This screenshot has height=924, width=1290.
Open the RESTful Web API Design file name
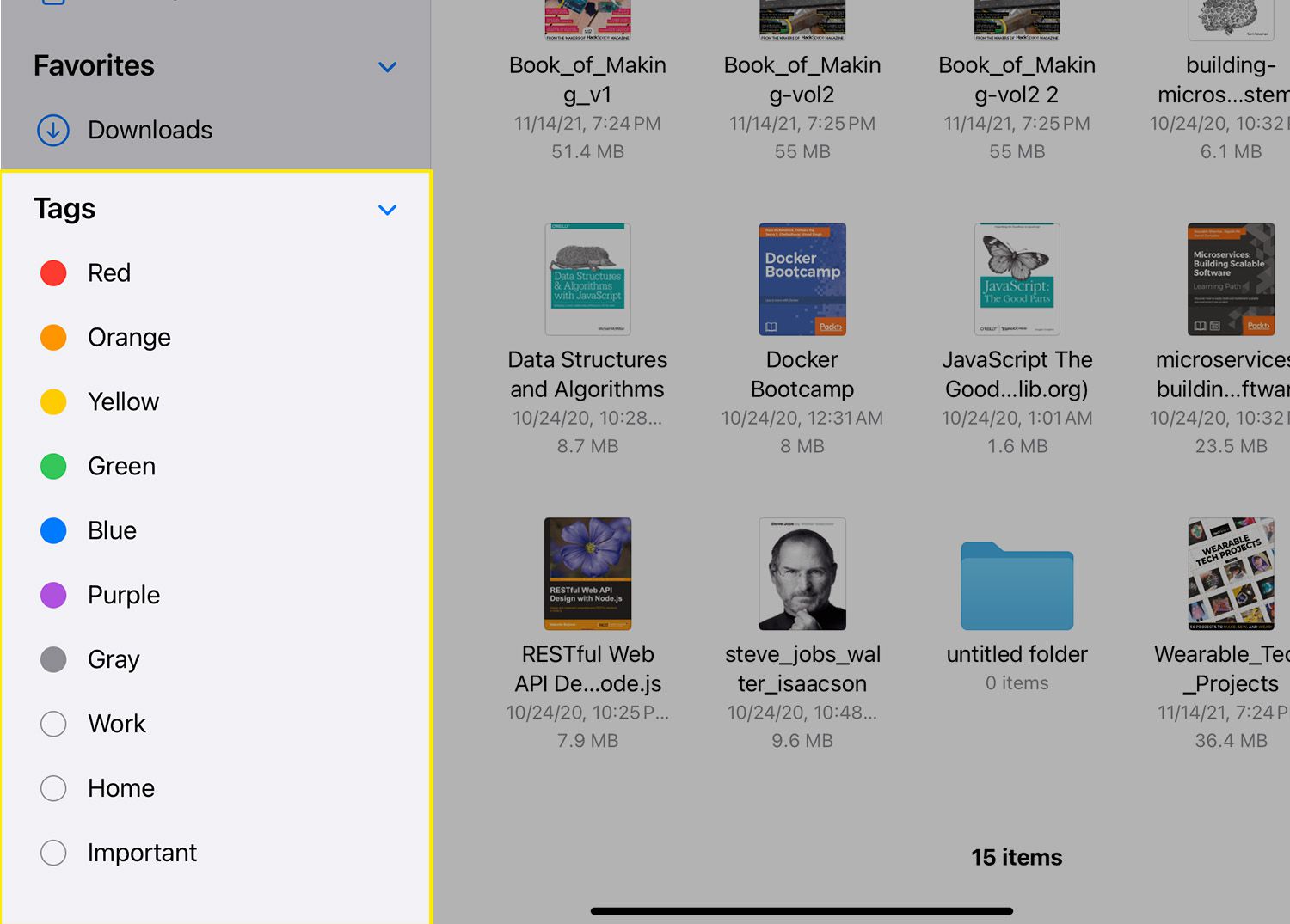(587, 669)
